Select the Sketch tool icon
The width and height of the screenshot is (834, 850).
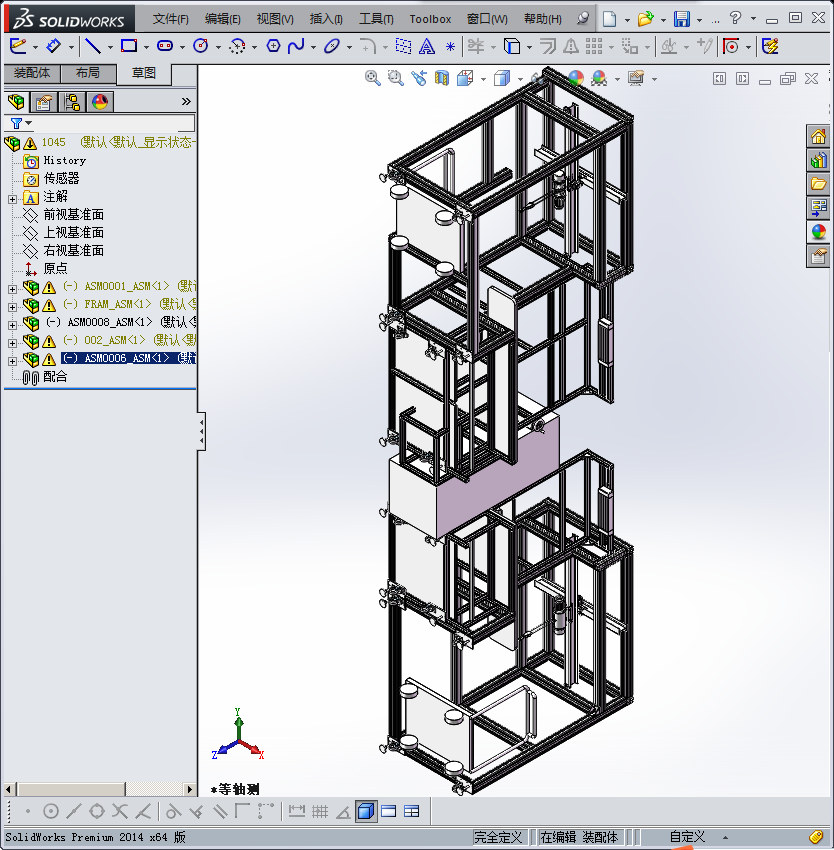[18, 46]
